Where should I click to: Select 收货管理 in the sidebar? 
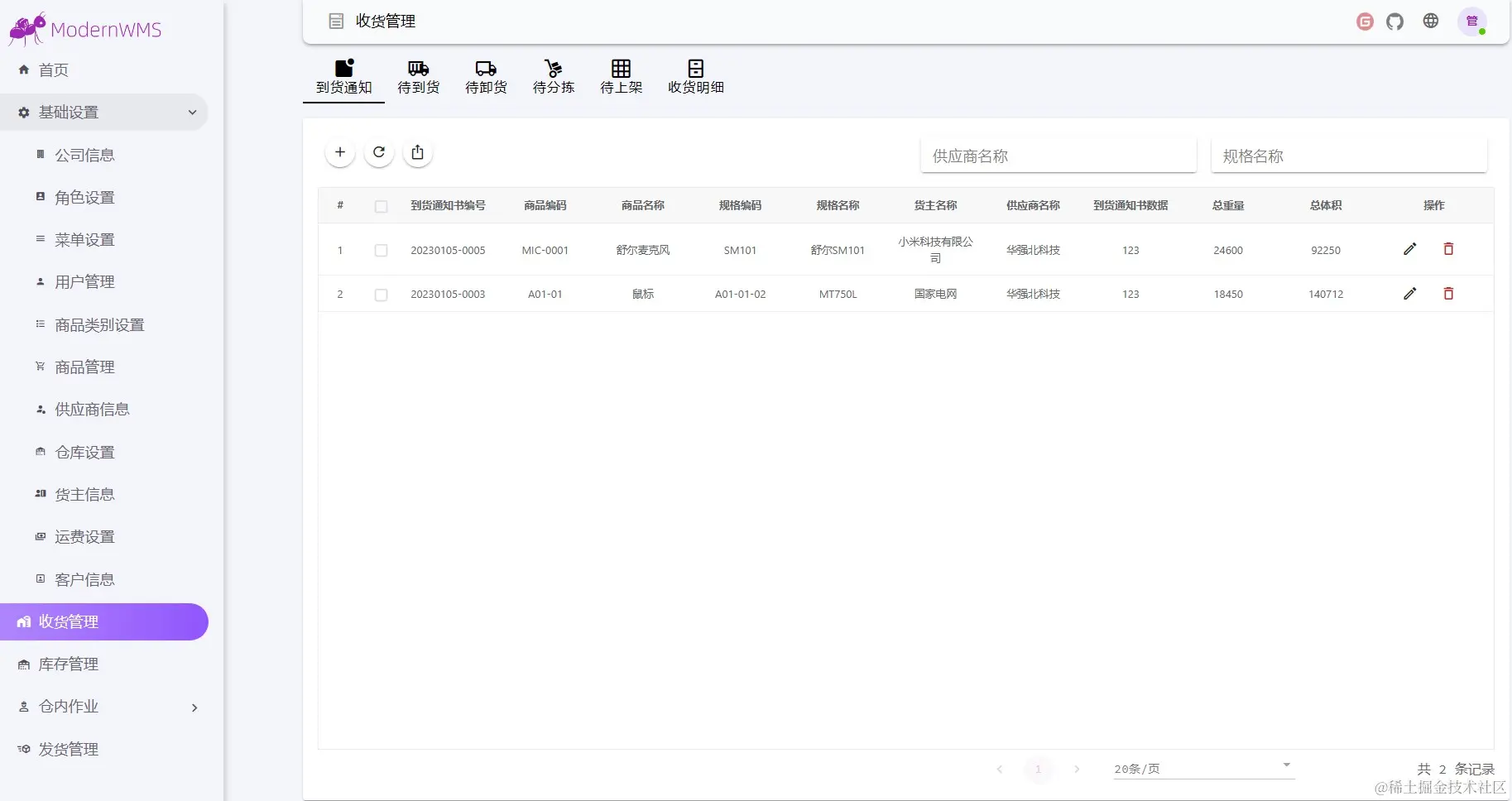pos(104,621)
